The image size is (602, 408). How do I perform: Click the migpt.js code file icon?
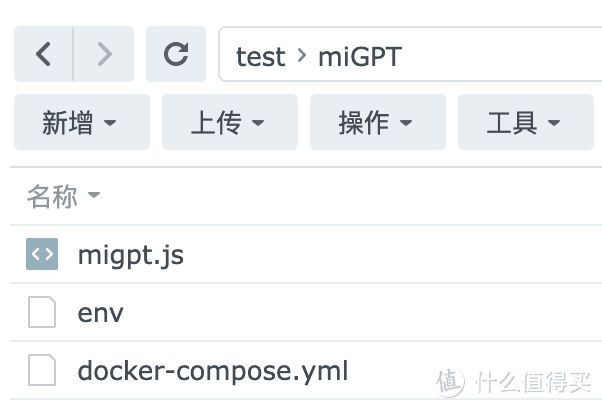42,255
